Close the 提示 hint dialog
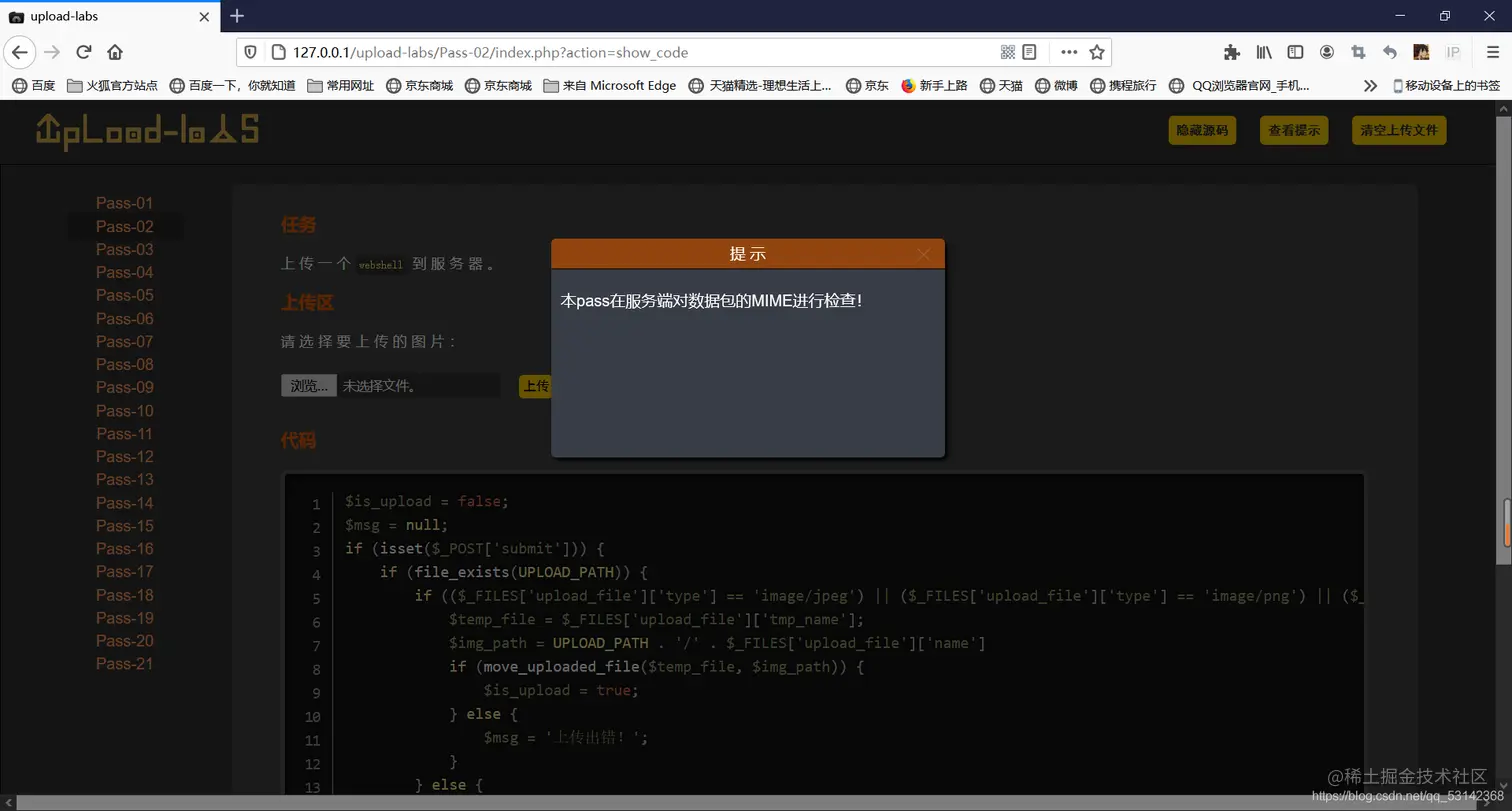This screenshot has width=1512, height=811. [x=924, y=255]
